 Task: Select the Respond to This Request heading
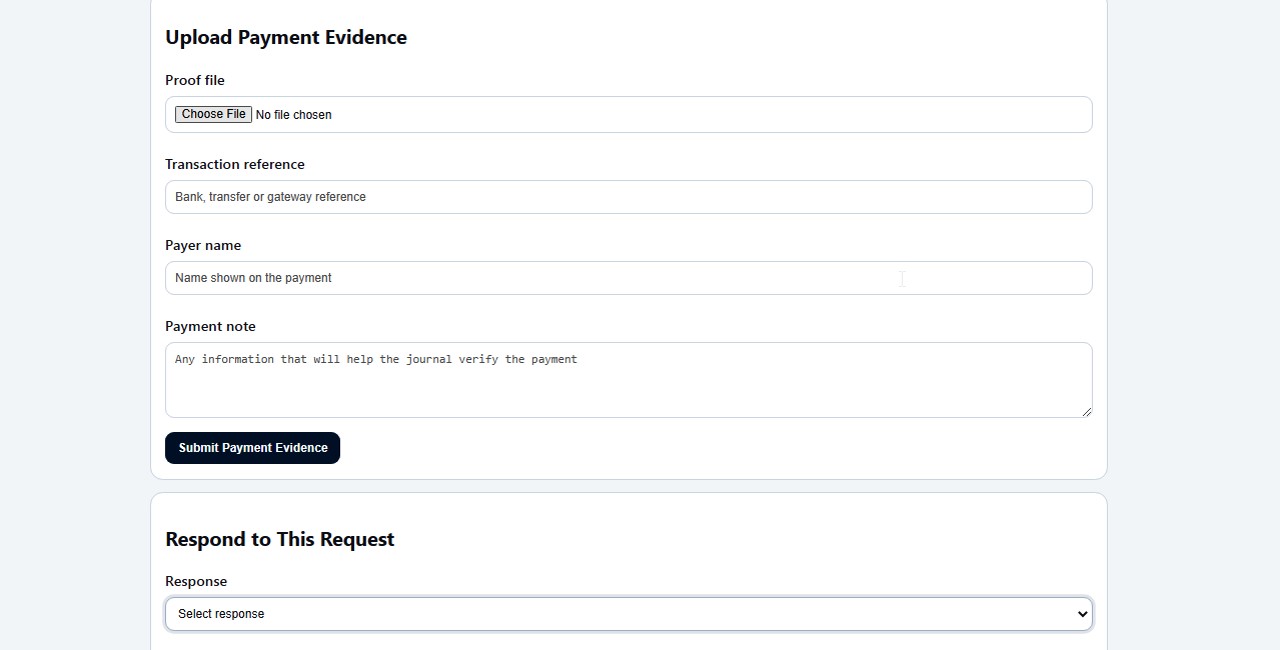(x=280, y=539)
